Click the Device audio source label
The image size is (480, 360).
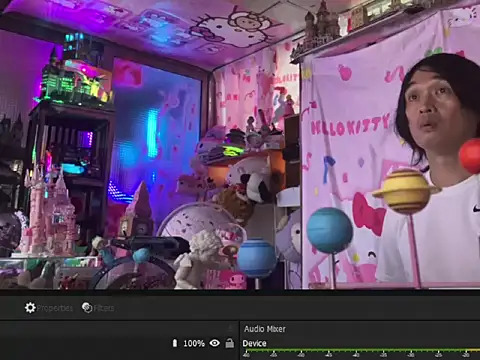click(x=254, y=343)
